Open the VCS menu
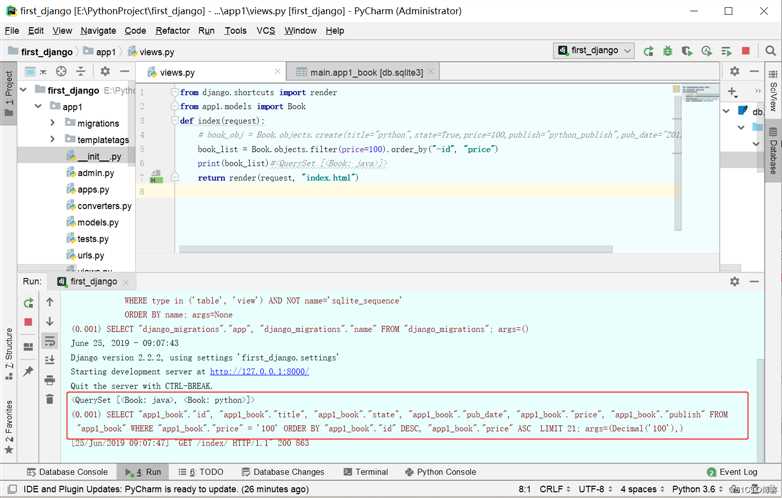Viewport: 782px width, 498px height. [x=266, y=30]
